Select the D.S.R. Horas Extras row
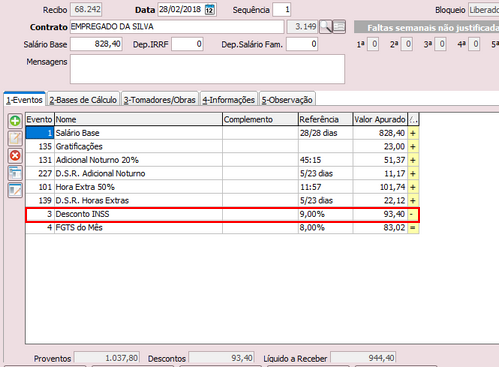The height and width of the screenshot is (367, 499). click(x=222, y=200)
